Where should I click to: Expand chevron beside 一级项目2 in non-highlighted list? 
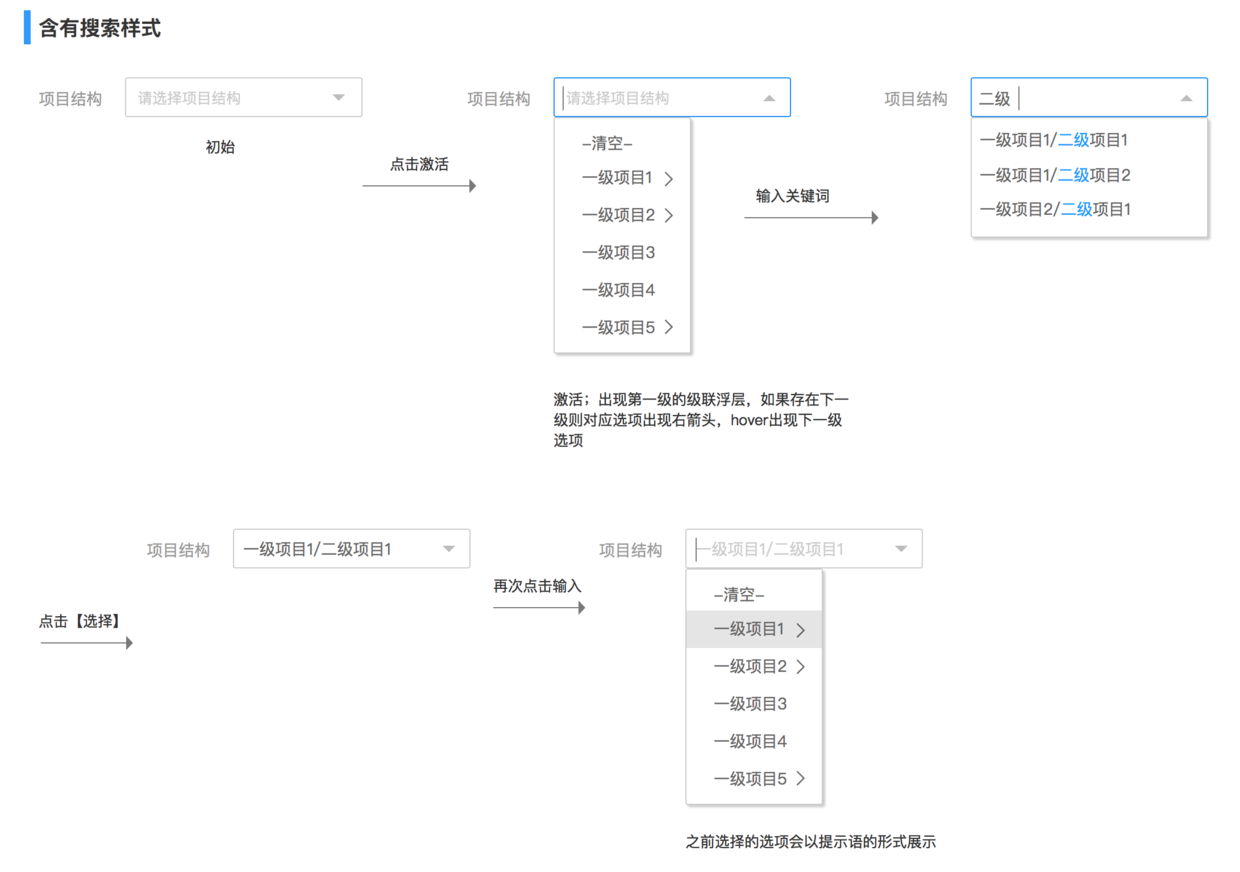[x=669, y=216]
